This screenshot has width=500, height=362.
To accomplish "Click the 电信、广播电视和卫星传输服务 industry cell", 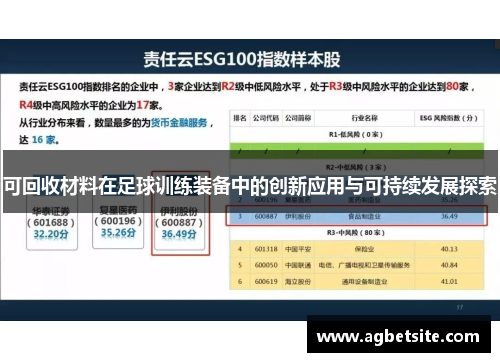I will (364, 265).
